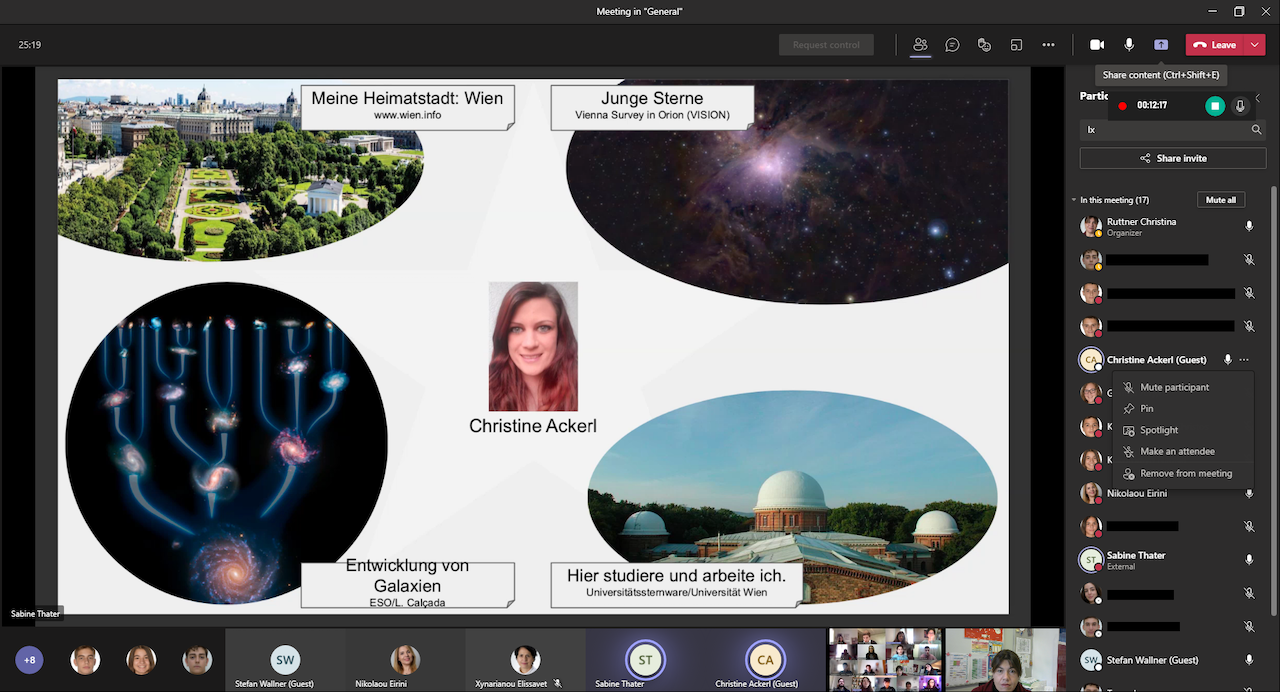Click the Share content icon

tap(1161, 45)
